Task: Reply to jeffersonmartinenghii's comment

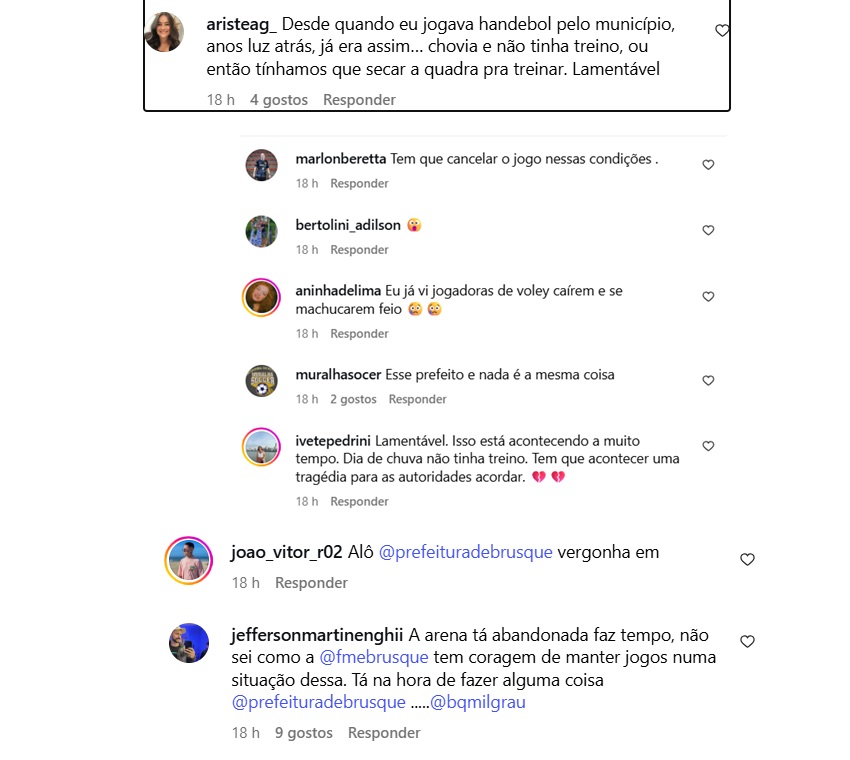Action: click(384, 733)
